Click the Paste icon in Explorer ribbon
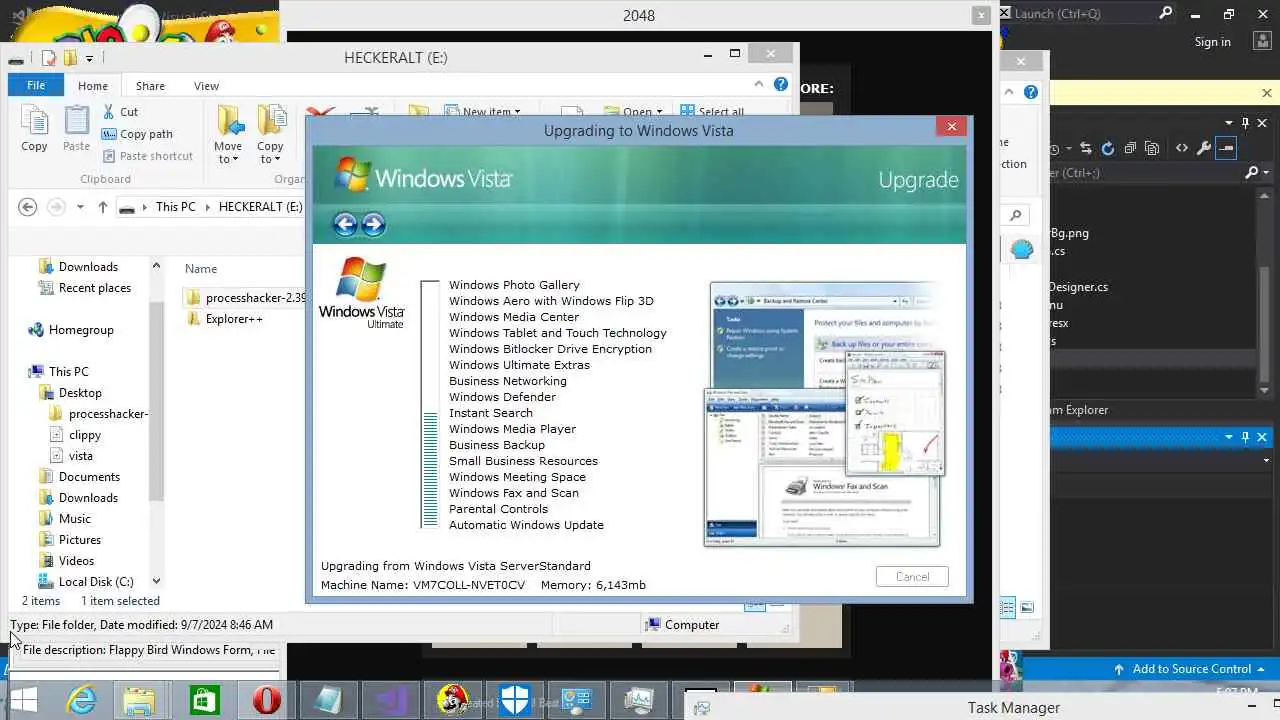The height and width of the screenshot is (720, 1280). [x=76, y=129]
